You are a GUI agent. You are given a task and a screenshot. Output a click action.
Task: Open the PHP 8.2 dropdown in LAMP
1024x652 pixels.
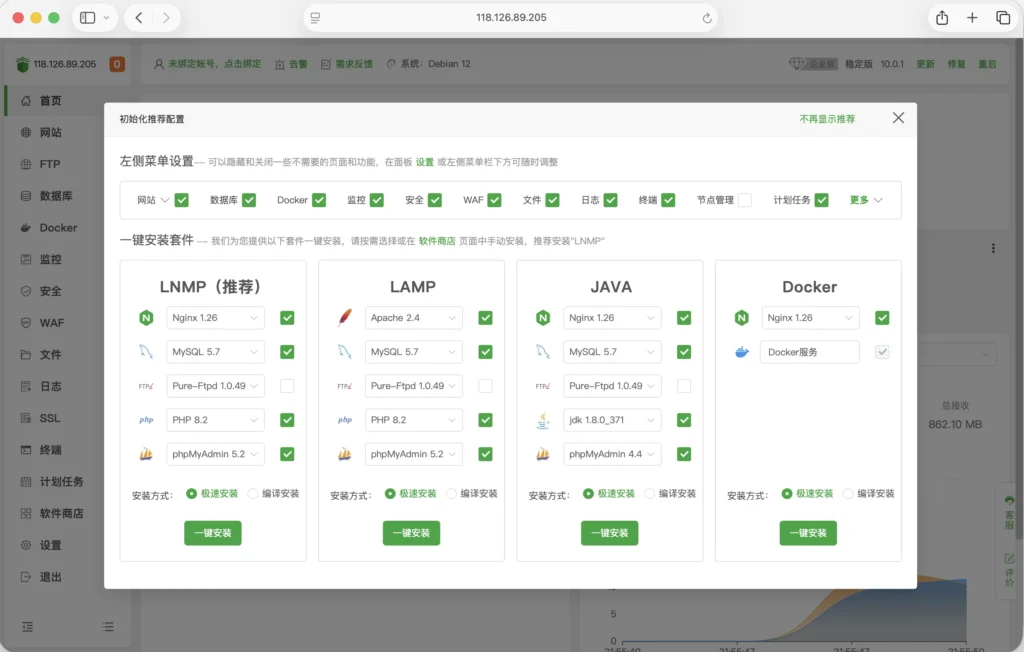[413, 420]
